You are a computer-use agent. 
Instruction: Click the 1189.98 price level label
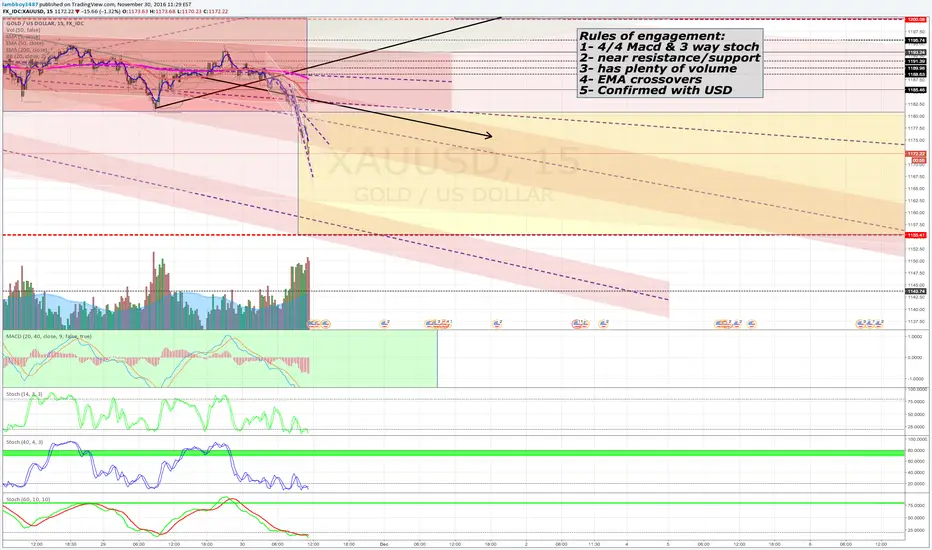pos(915,68)
